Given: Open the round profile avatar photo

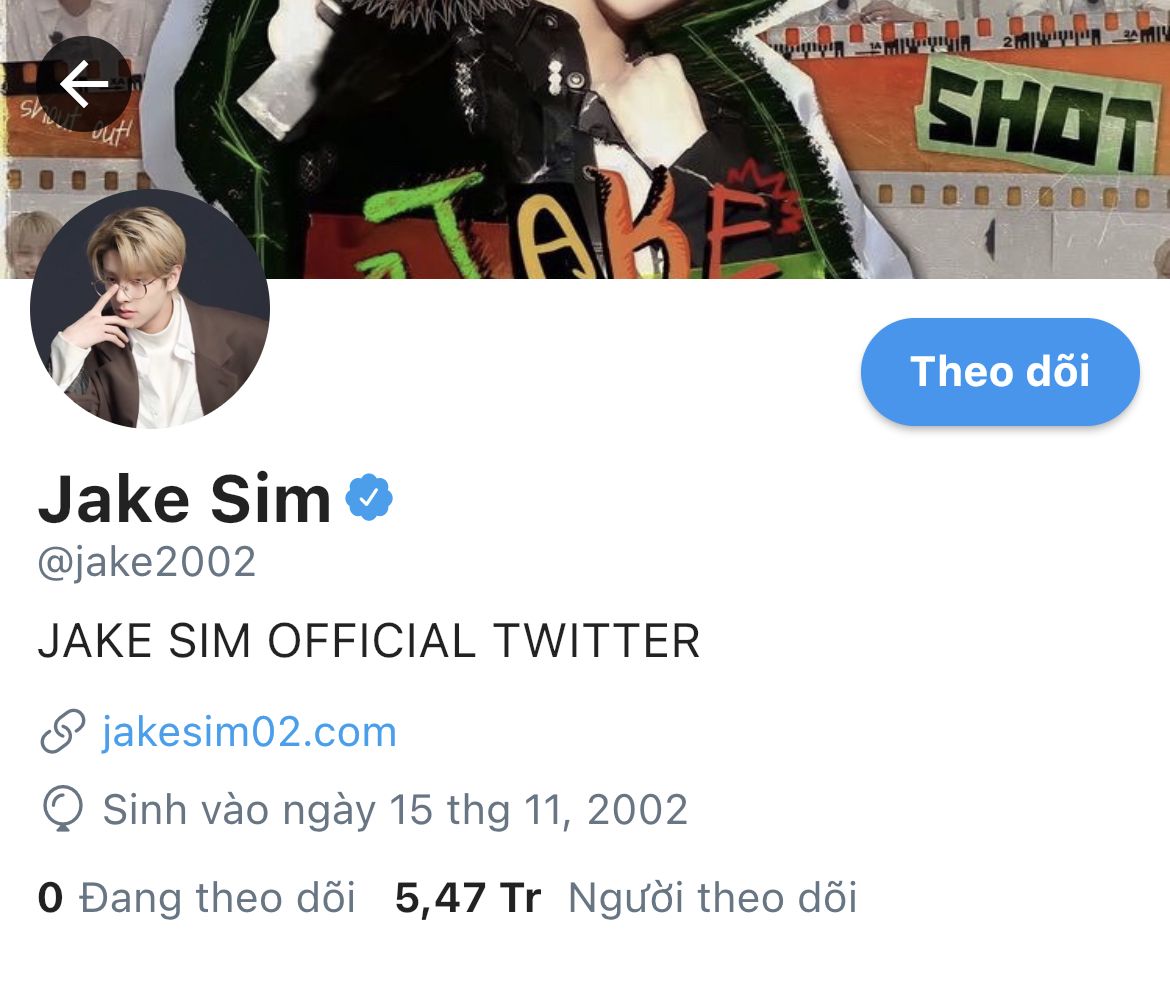Looking at the screenshot, I should (150, 309).
